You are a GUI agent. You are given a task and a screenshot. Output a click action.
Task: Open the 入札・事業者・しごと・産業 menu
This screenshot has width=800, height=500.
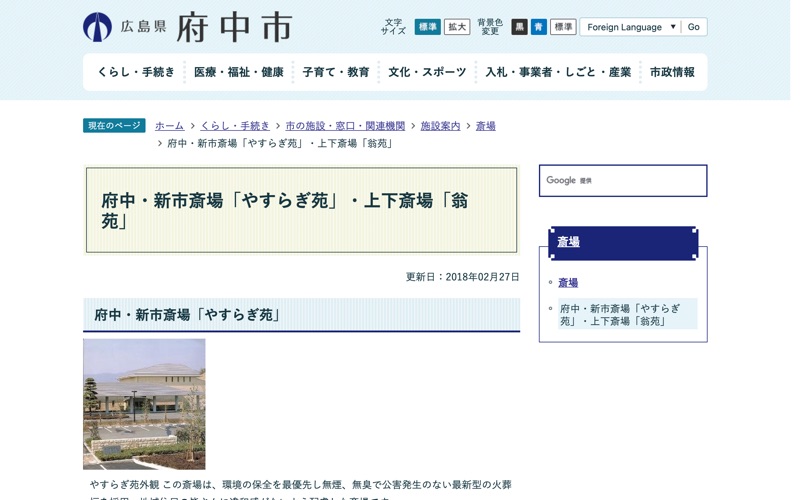558,72
